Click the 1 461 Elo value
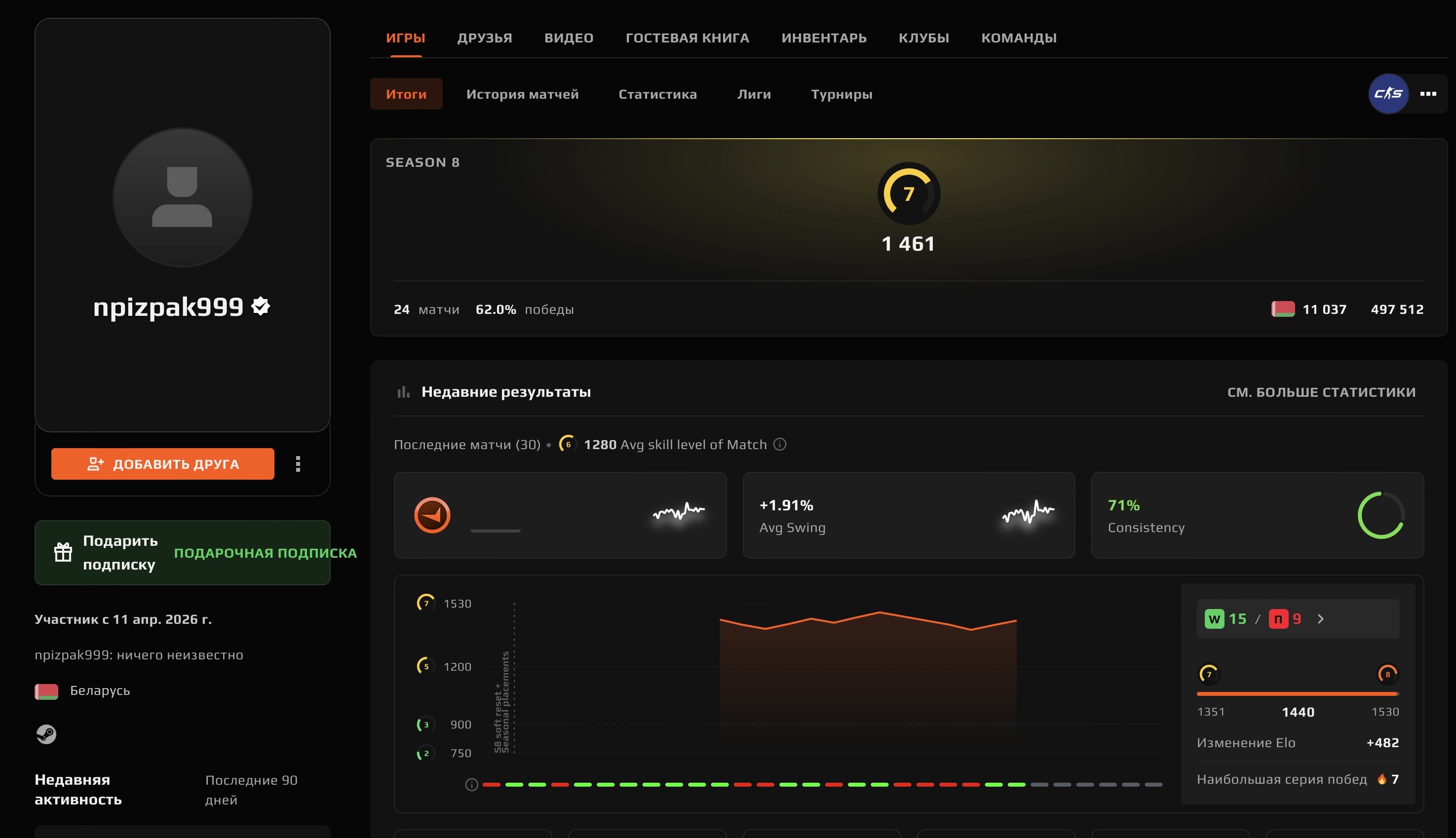Image resolution: width=1456 pixels, height=838 pixels. click(x=909, y=244)
